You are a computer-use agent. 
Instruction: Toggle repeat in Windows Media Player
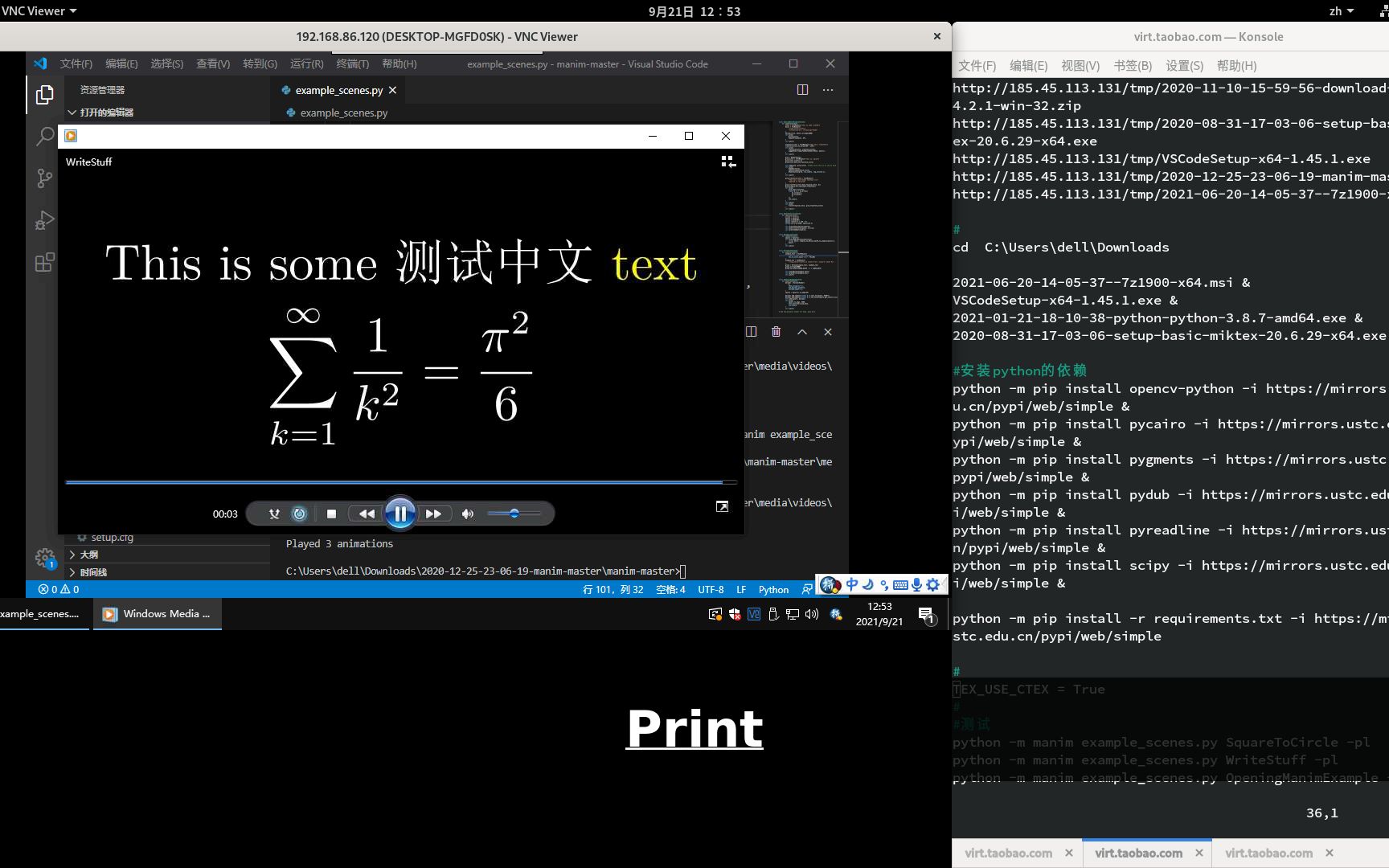299,514
